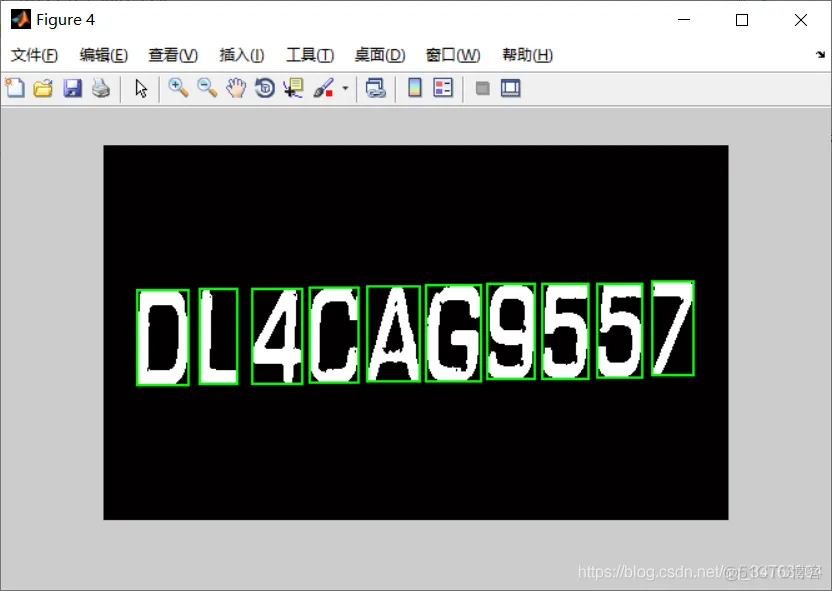The height and width of the screenshot is (591, 832).
Task: Expand the brush color dropdown arrow
Action: tap(345, 88)
